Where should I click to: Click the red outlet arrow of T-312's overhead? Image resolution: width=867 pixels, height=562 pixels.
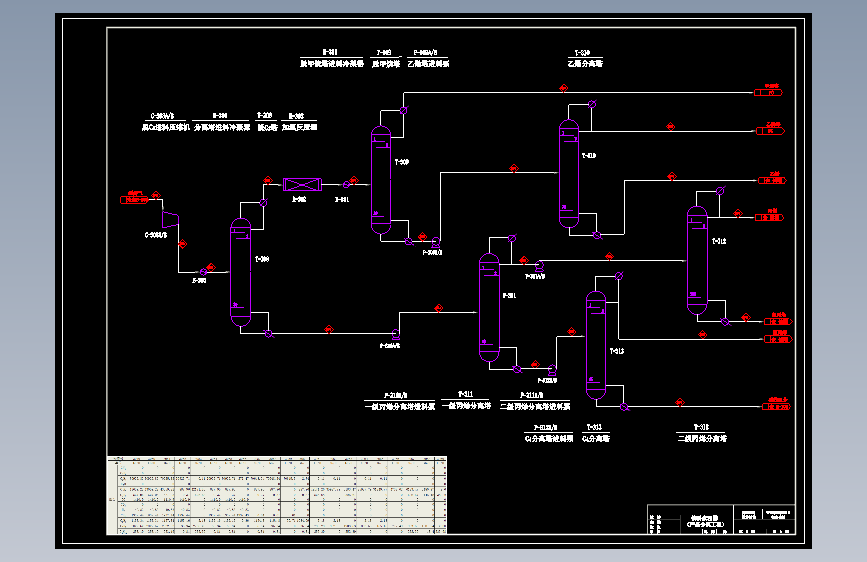(x=770, y=217)
